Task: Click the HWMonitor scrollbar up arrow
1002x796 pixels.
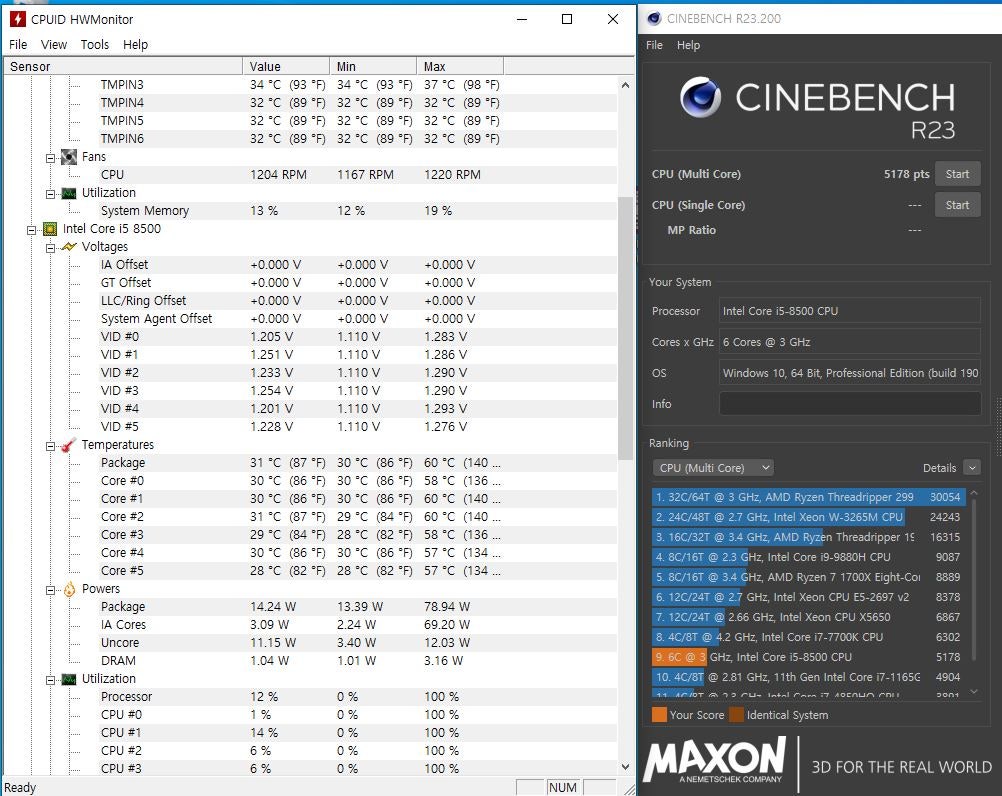Action: click(x=625, y=85)
